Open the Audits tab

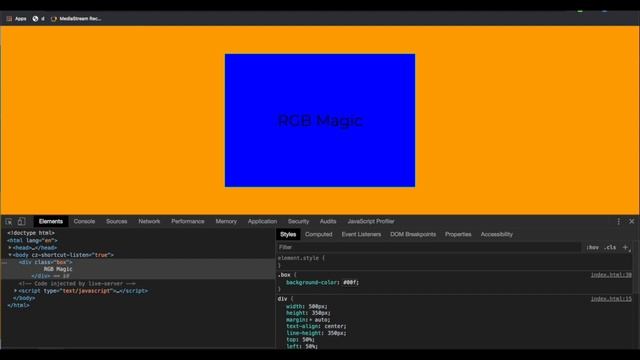coord(328,221)
